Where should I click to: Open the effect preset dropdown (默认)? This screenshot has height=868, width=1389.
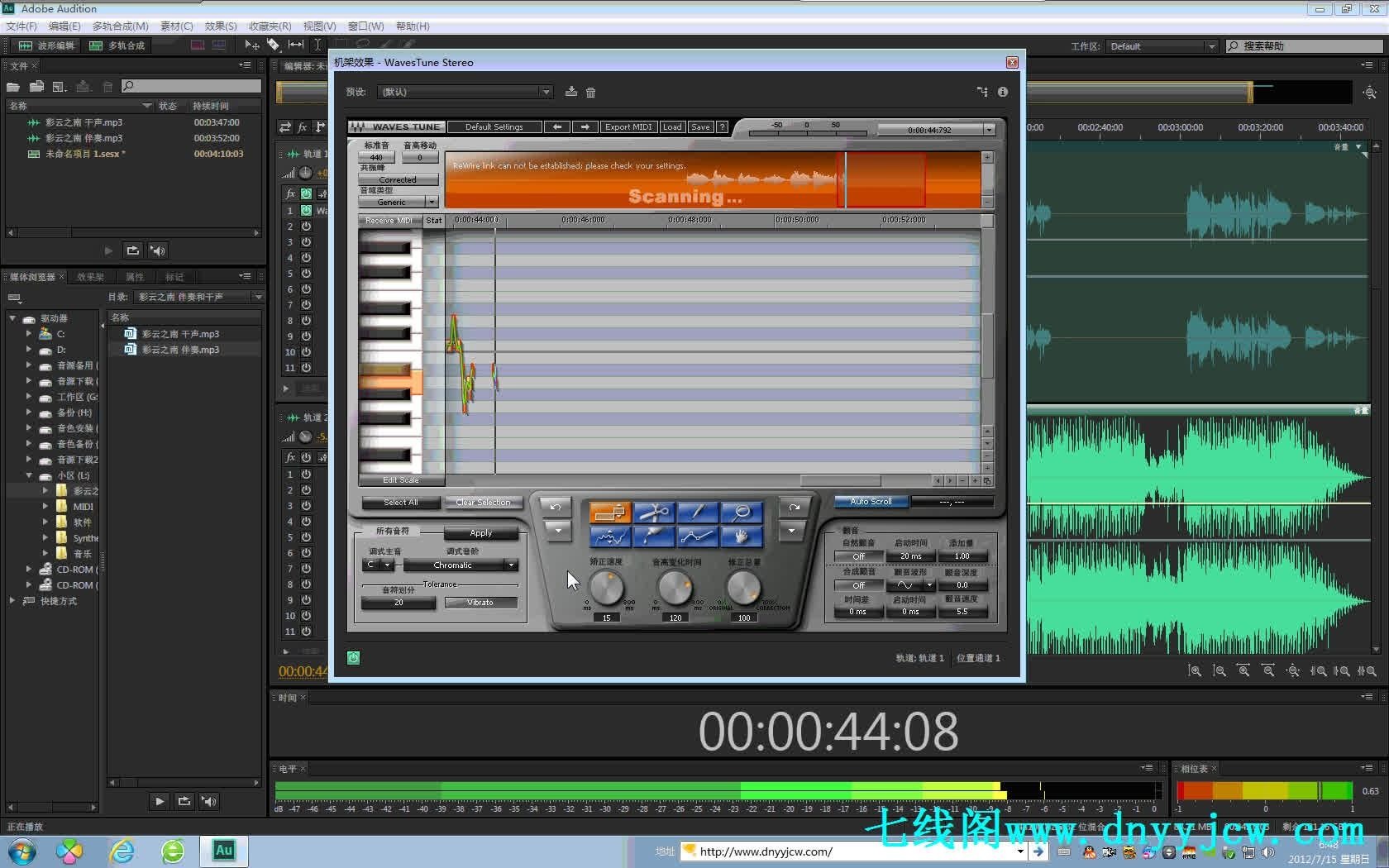click(x=465, y=92)
